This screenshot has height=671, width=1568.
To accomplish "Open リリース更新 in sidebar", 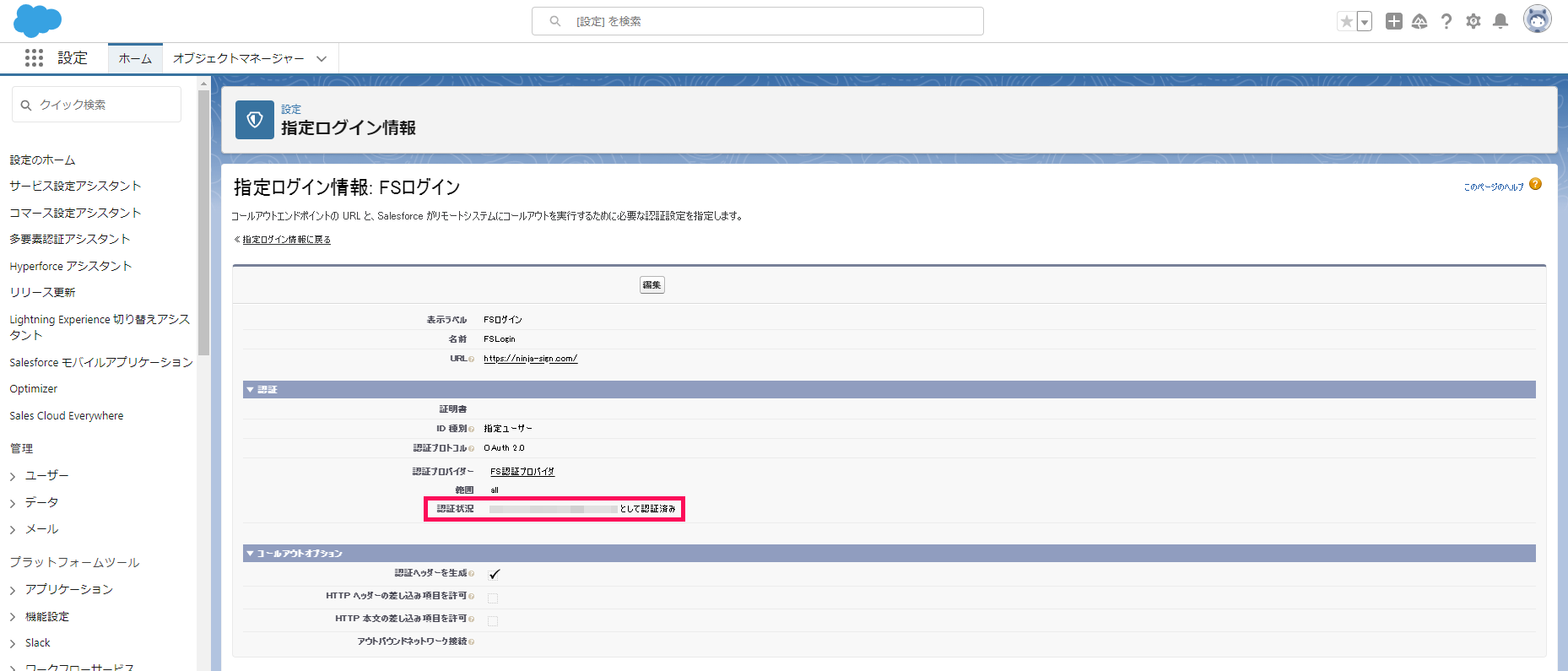I will (x=42, y=292).
